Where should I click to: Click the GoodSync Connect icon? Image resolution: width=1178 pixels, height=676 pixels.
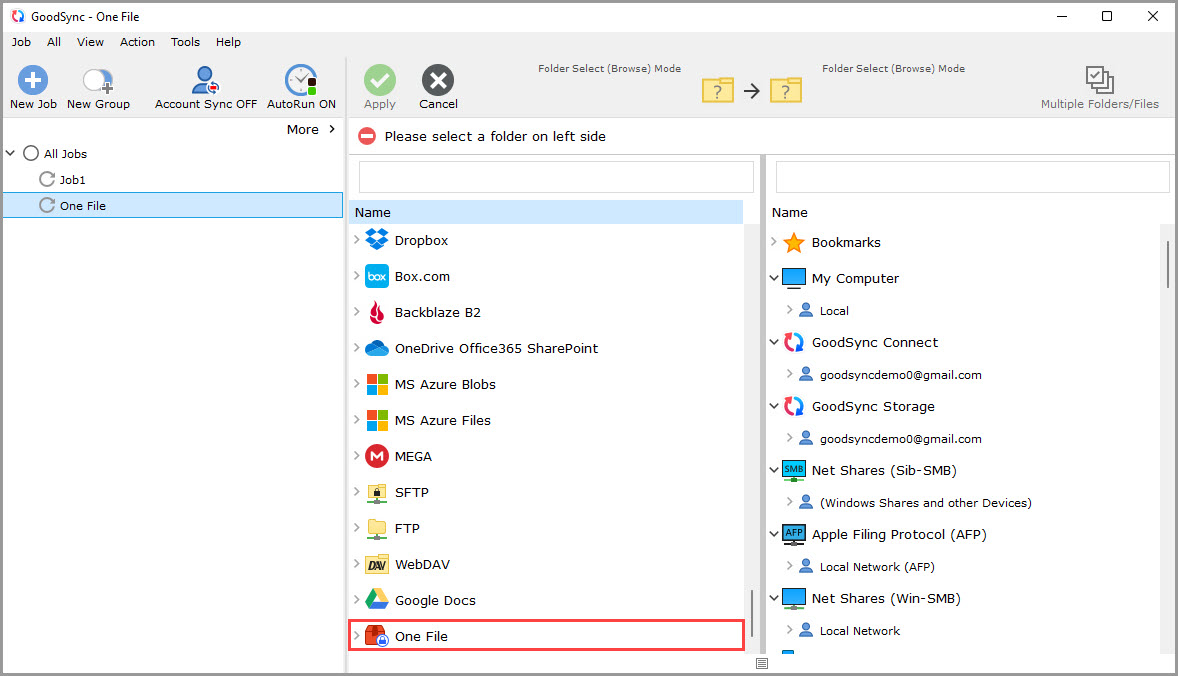793,343
